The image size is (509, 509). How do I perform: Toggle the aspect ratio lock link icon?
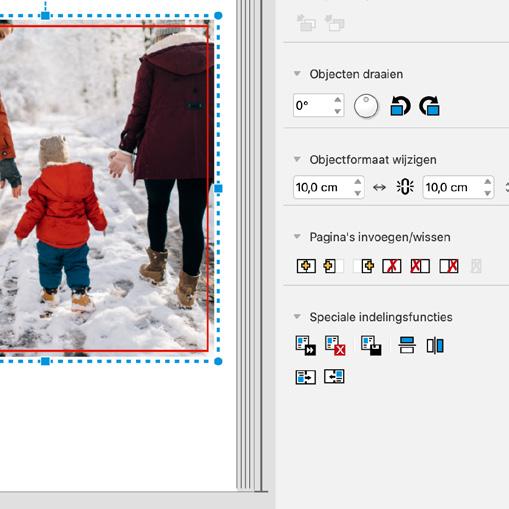coord(405,187)
